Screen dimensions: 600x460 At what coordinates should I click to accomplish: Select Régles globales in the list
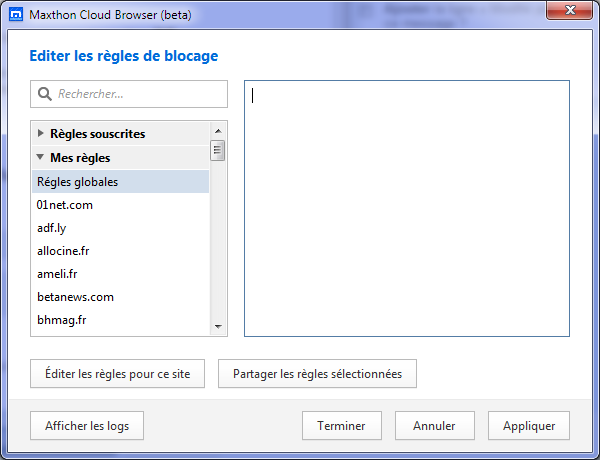click(121, 182)
